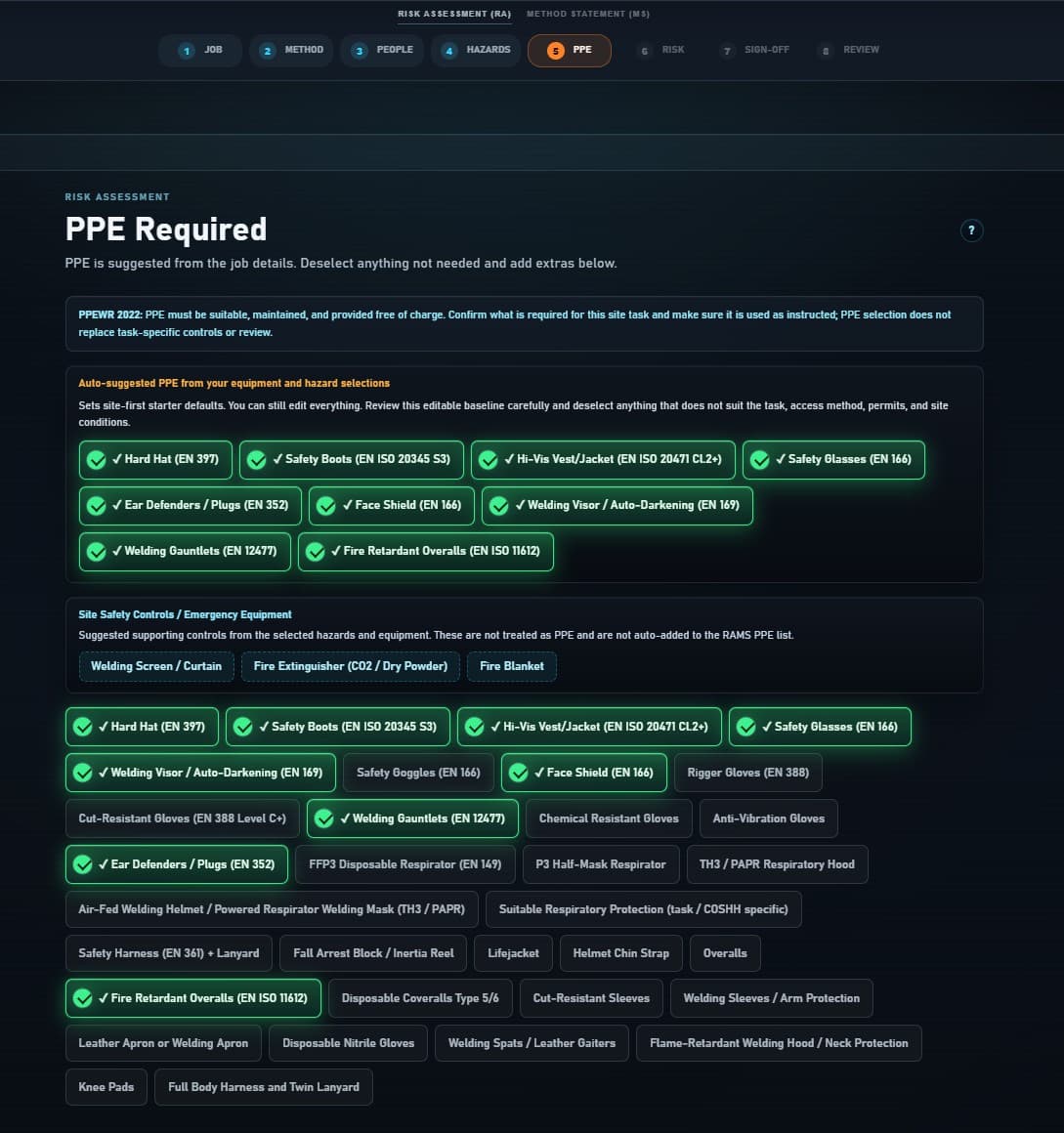The width and height of the screenshot is (1064, 1133).
Task: Deselect auto-suggested Face Shield chip
Action: [x=391, y=506]
